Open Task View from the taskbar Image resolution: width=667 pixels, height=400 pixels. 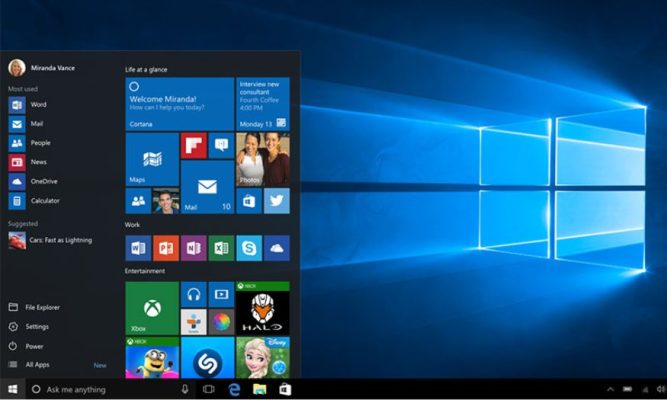tap(209, 388)
